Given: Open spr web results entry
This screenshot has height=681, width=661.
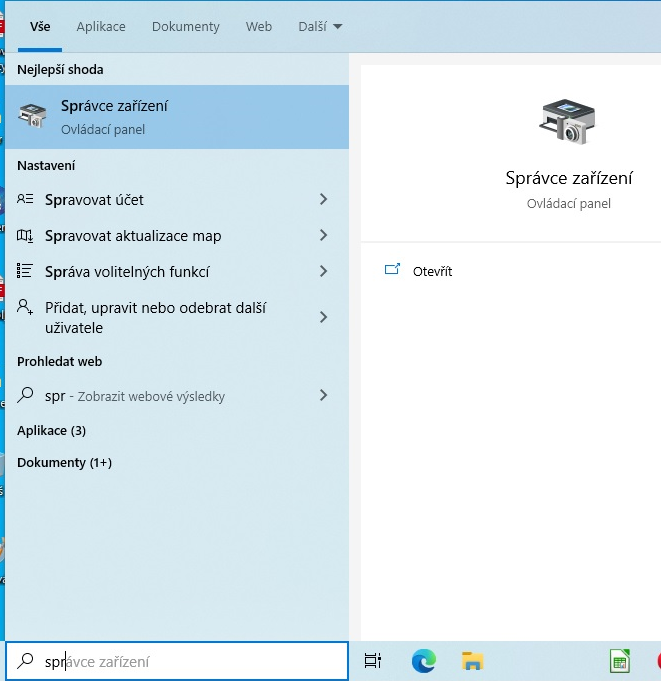Looking at the screenshot, I should (x=177, y=396).
